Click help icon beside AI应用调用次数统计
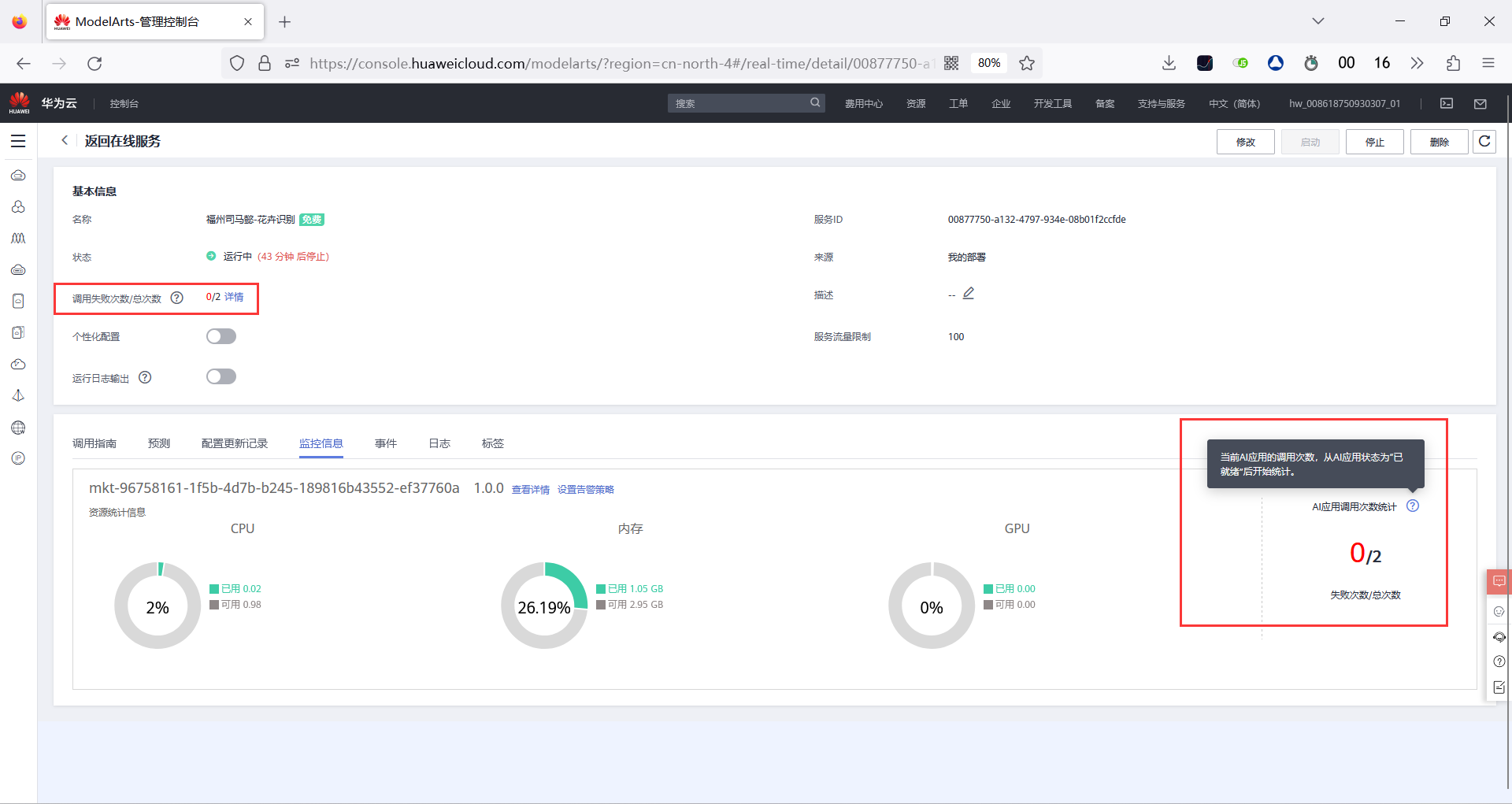 1413,506
